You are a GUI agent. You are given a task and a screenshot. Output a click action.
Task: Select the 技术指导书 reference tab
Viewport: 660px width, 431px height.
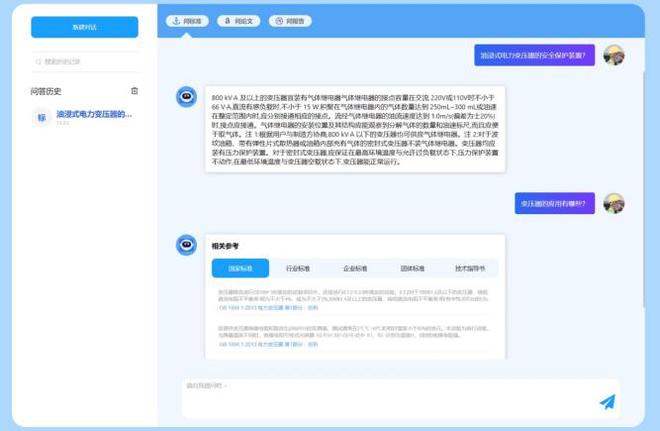pos(470,268)
